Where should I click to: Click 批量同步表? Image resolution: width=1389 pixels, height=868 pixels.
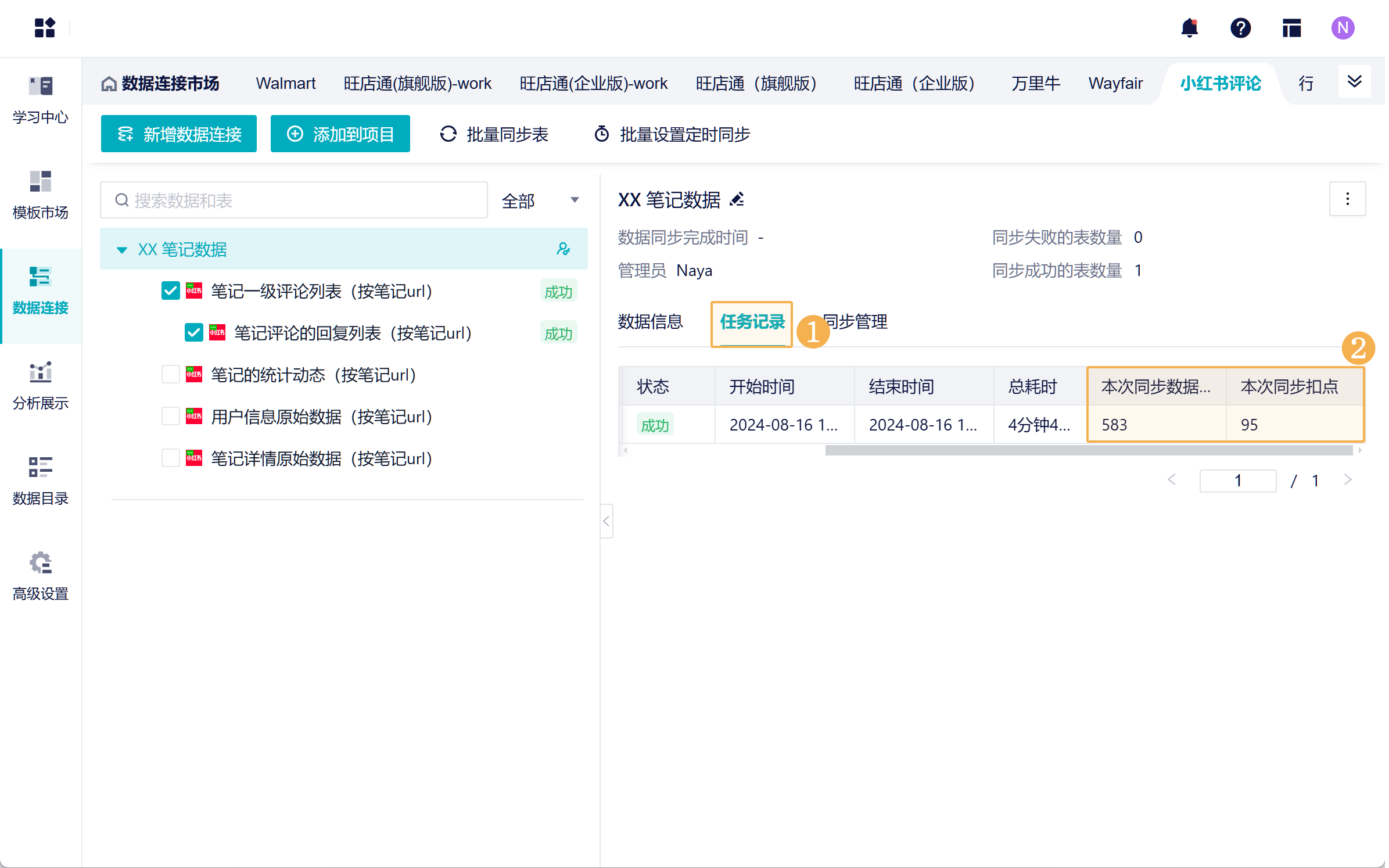[494, 134]
